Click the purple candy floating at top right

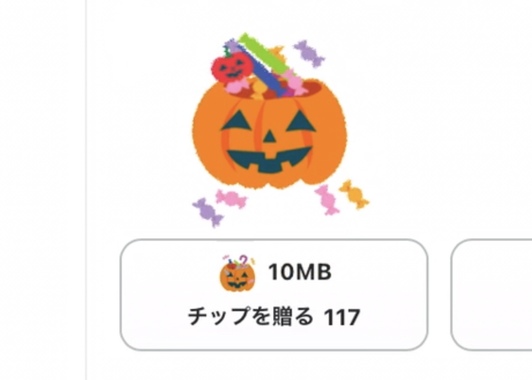click(309, 53)
